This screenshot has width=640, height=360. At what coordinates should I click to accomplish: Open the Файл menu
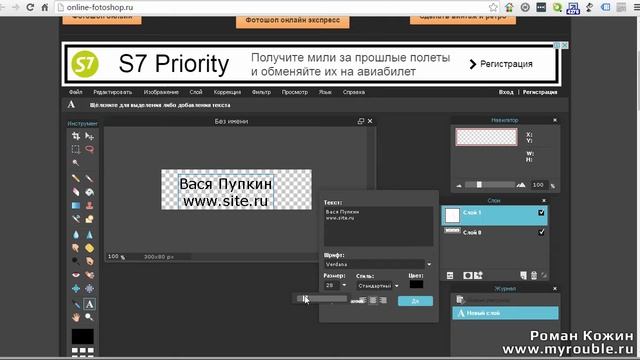point(76,92)
